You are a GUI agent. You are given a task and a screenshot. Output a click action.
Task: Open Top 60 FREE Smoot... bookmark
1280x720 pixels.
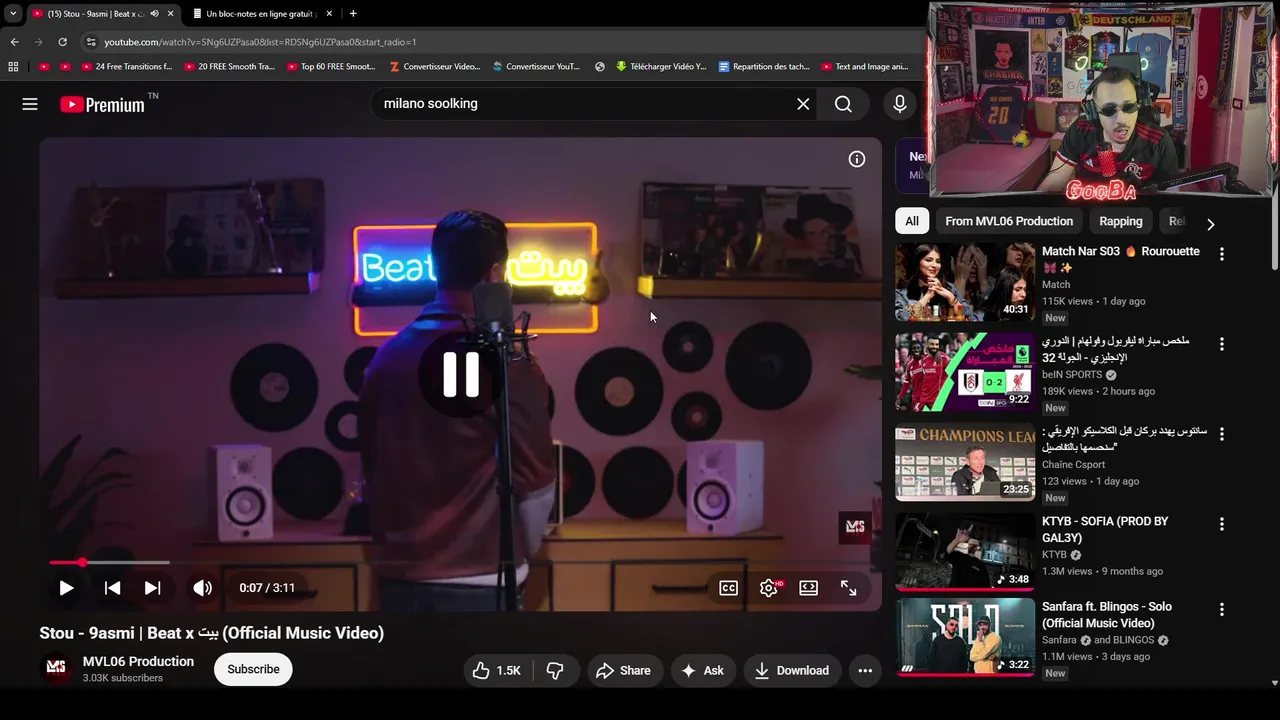coord(331,67)
